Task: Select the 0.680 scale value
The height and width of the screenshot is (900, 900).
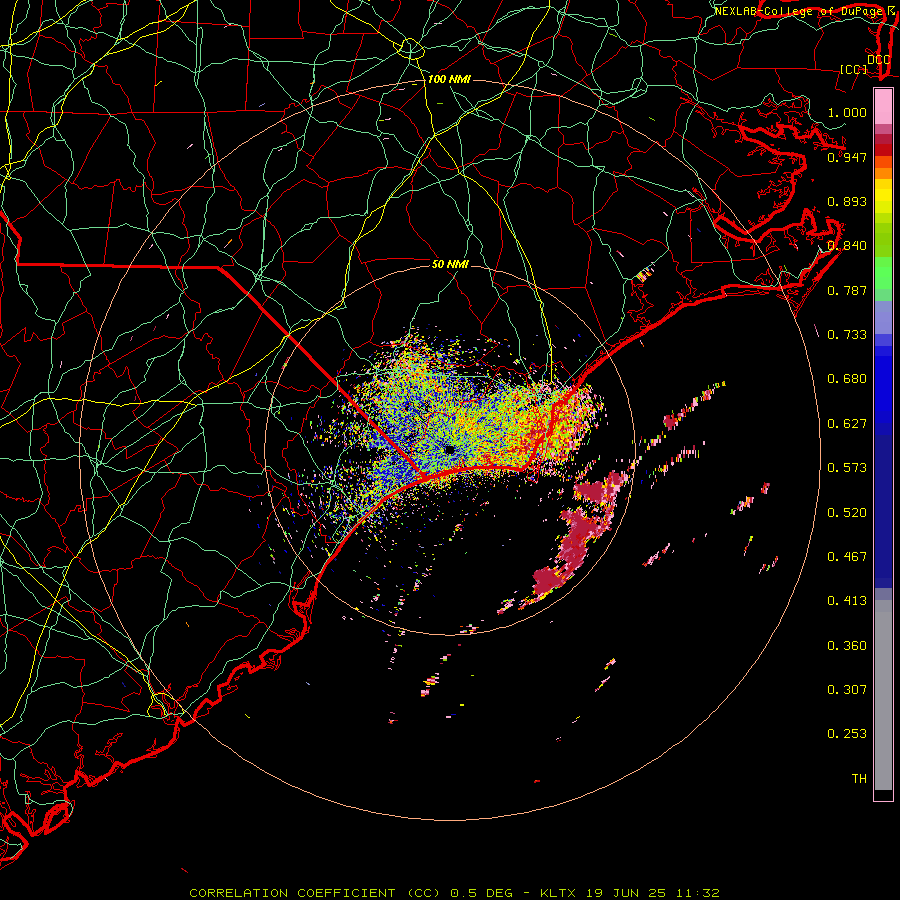Action: pyautogui.click(x=847, y=379)
